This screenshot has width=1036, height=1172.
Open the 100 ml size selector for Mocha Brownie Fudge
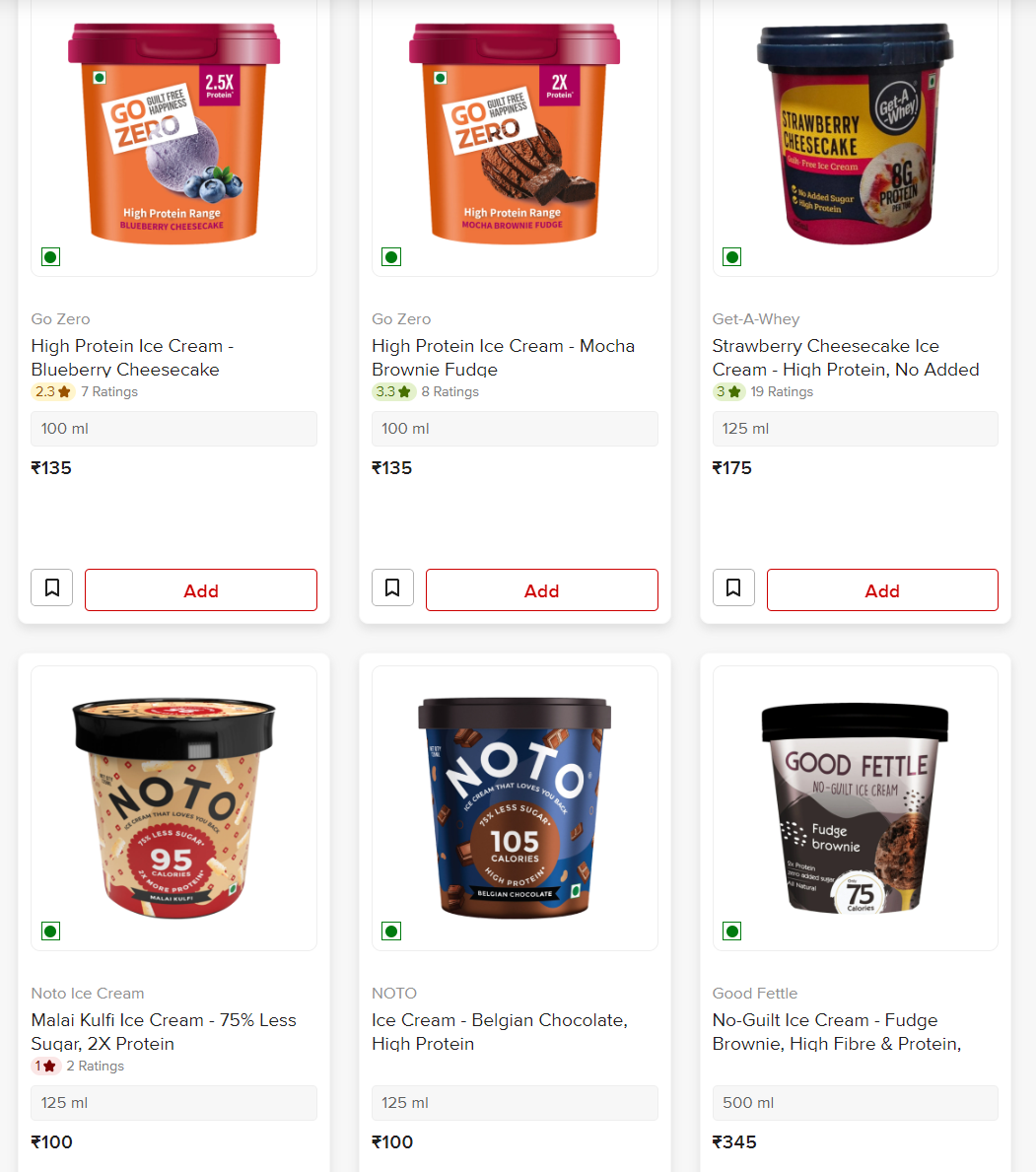pos(515,429)
